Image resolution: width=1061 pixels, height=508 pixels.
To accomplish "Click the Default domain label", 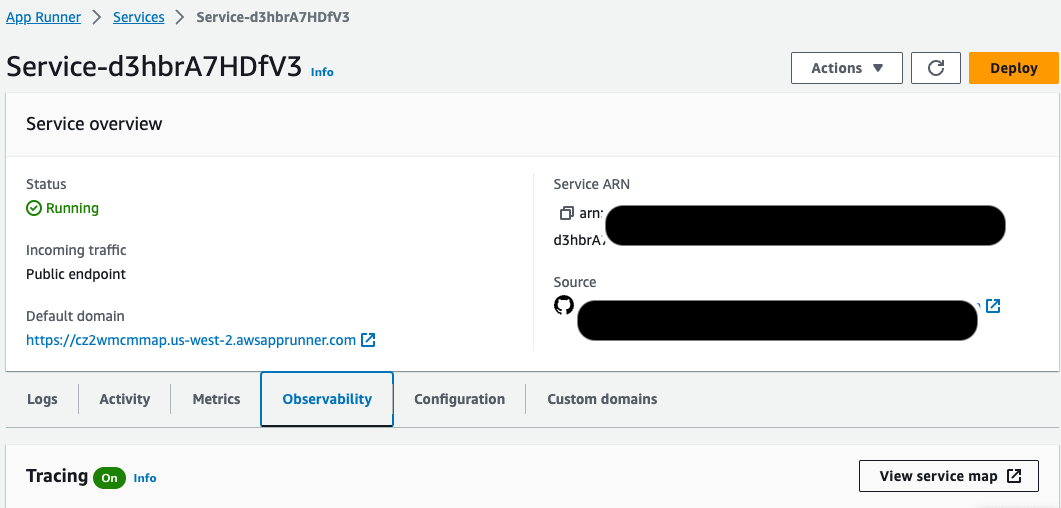I will pyautogui.click(x=75, y=316).
